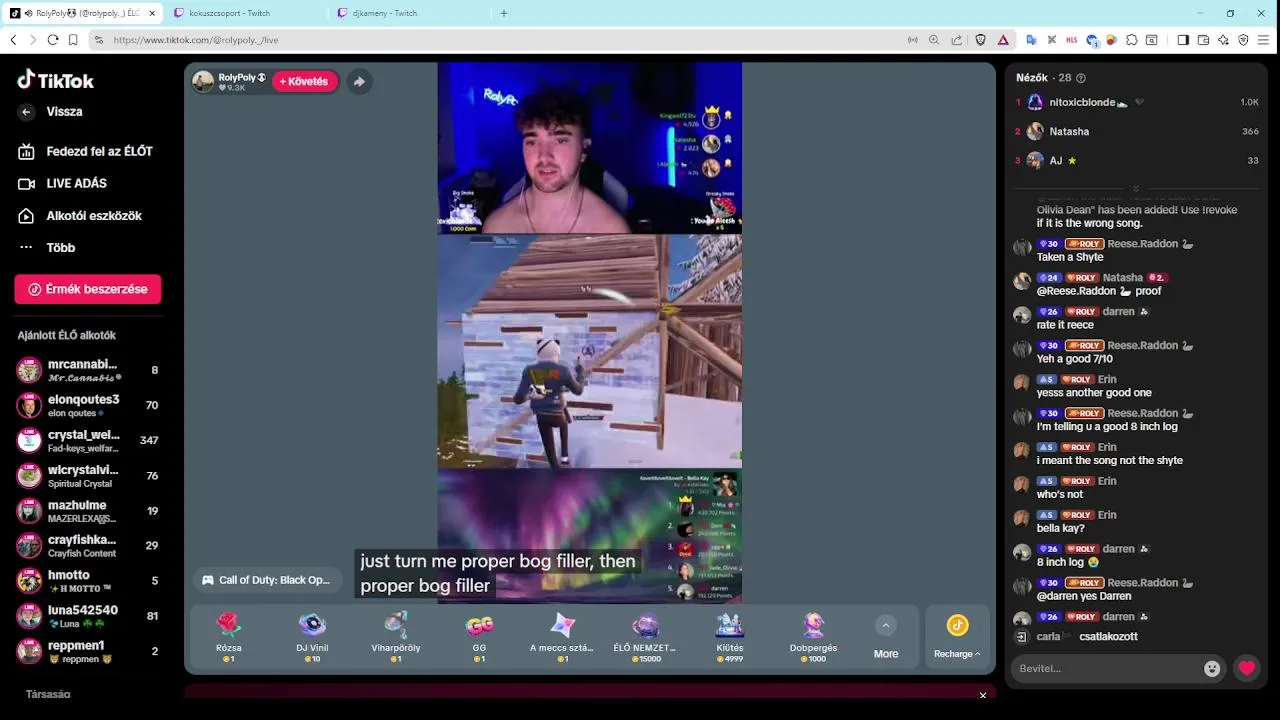
Task: Open Társaság section heading
Action: pos(48,694)
